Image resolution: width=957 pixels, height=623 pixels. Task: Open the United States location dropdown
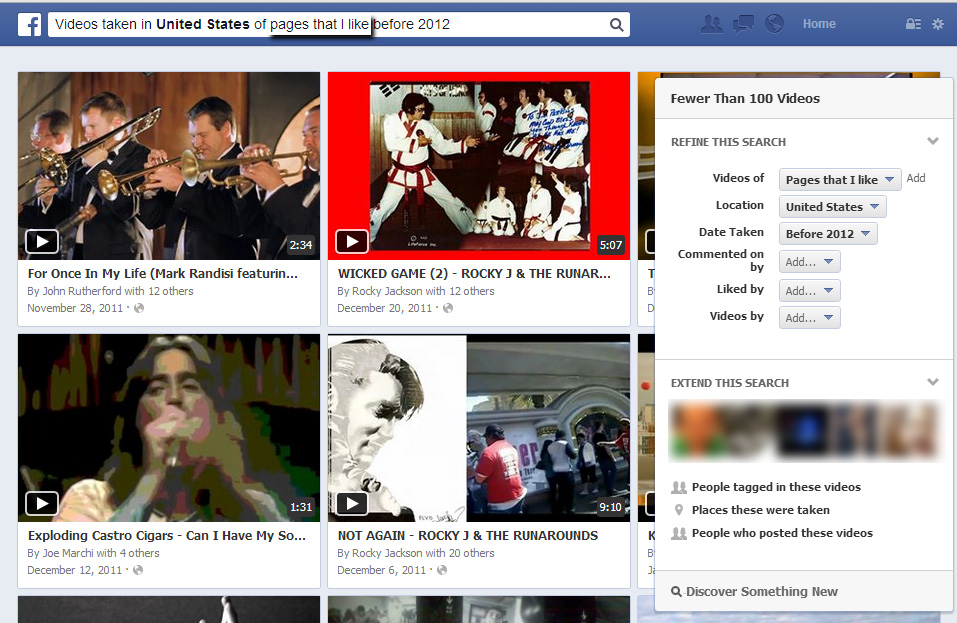pos(832,207)
